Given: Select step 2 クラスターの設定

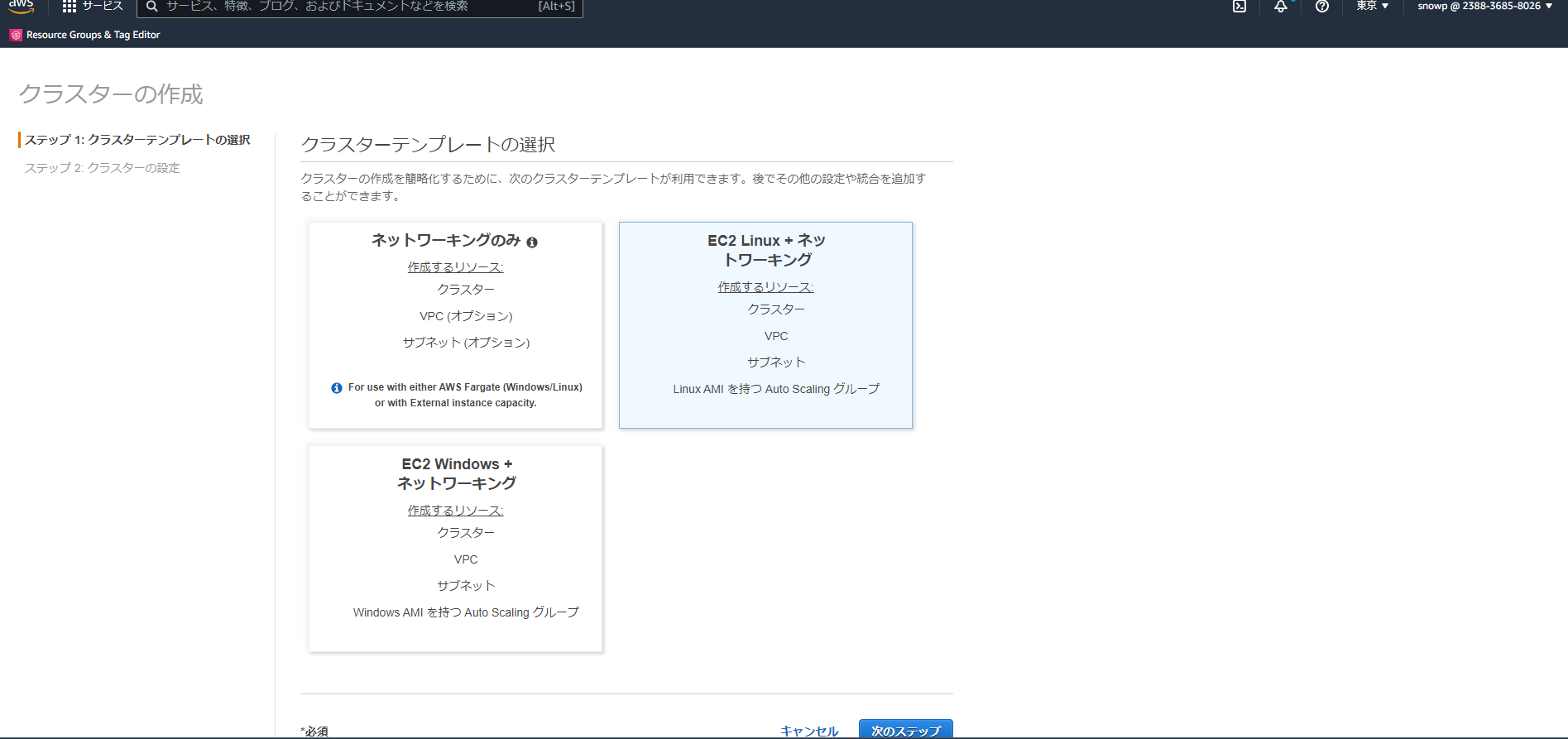Looking at the screenshot, I should [102, 168].
